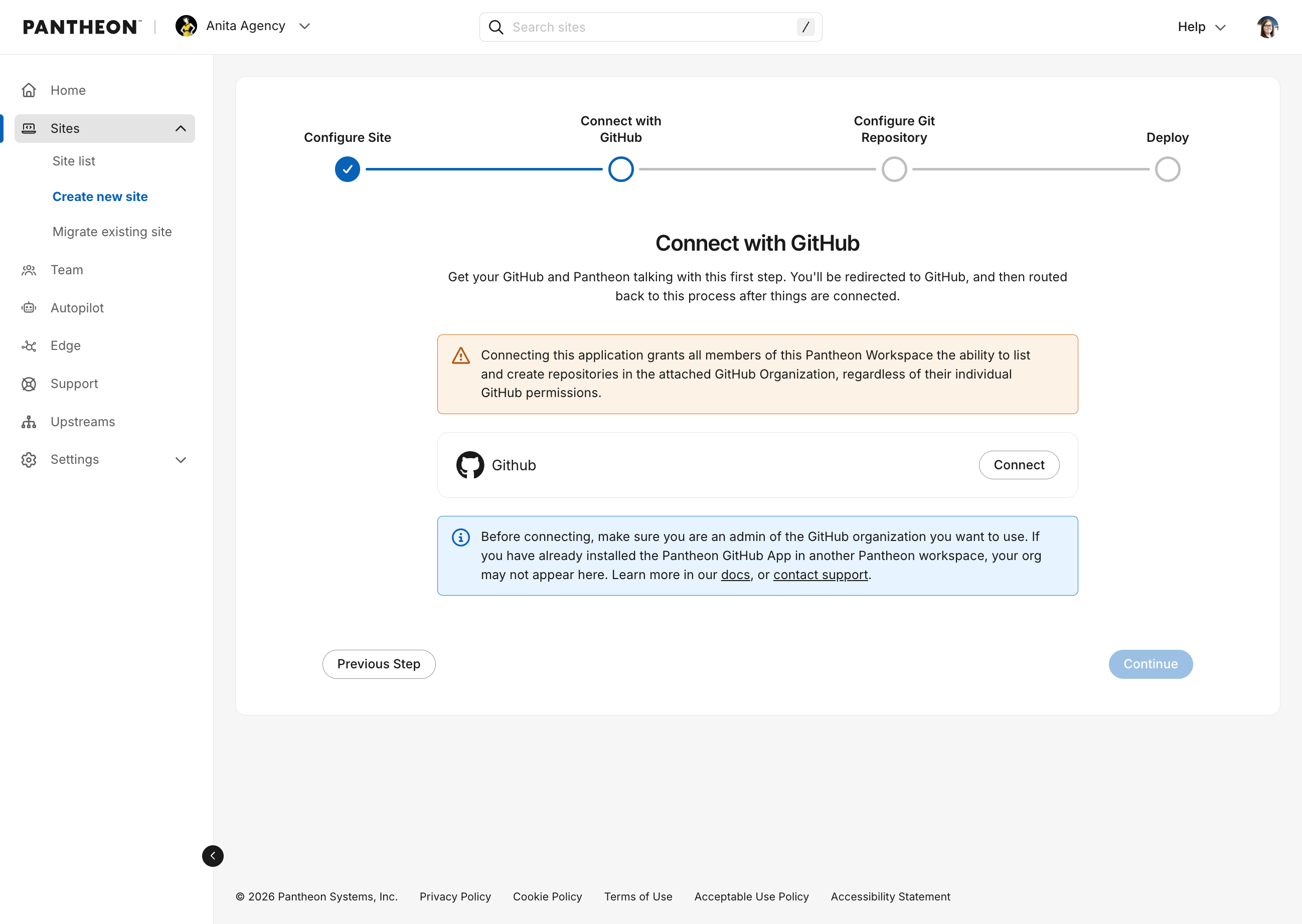
Task: Click the GitHub octocat logo
Action: pos(470,465)
